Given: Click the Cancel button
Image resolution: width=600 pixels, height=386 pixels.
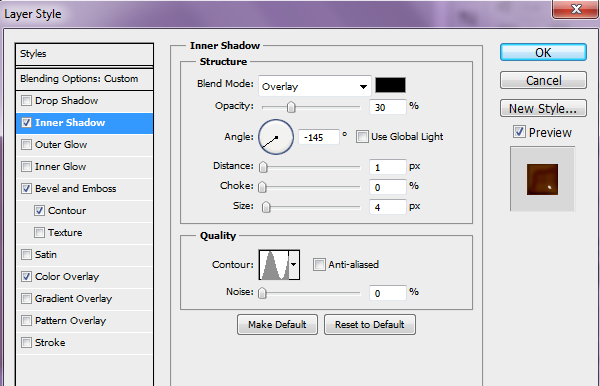Looking at the screenshot, I should 543,80.
